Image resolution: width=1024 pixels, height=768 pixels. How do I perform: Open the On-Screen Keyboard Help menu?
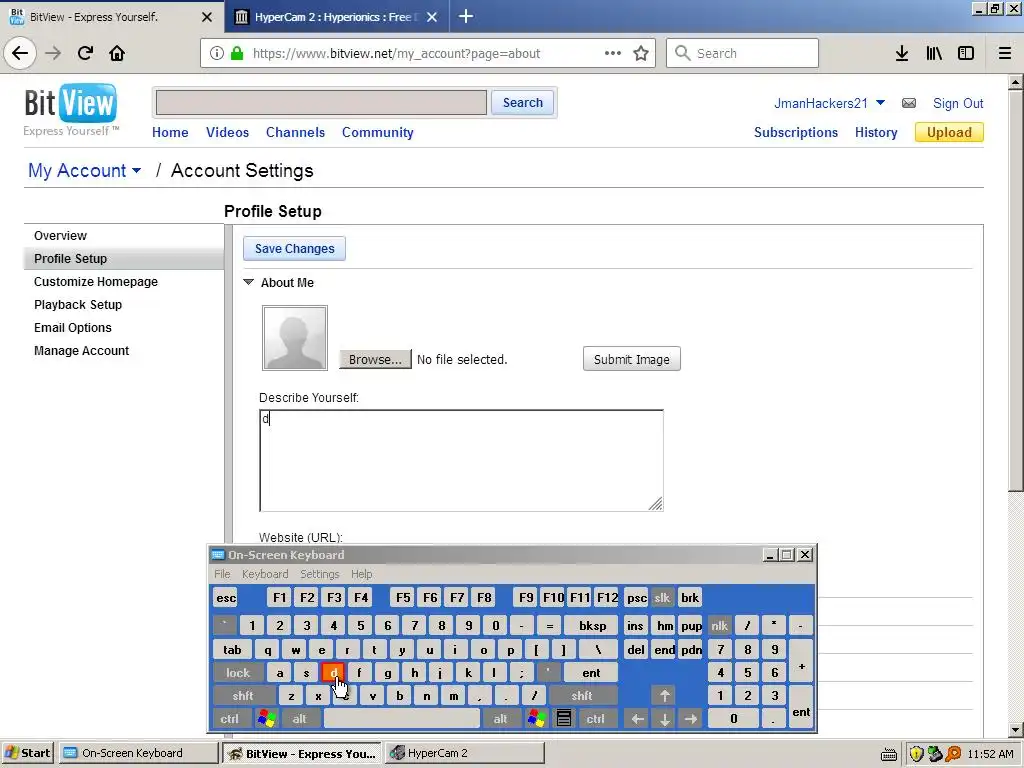361,574
